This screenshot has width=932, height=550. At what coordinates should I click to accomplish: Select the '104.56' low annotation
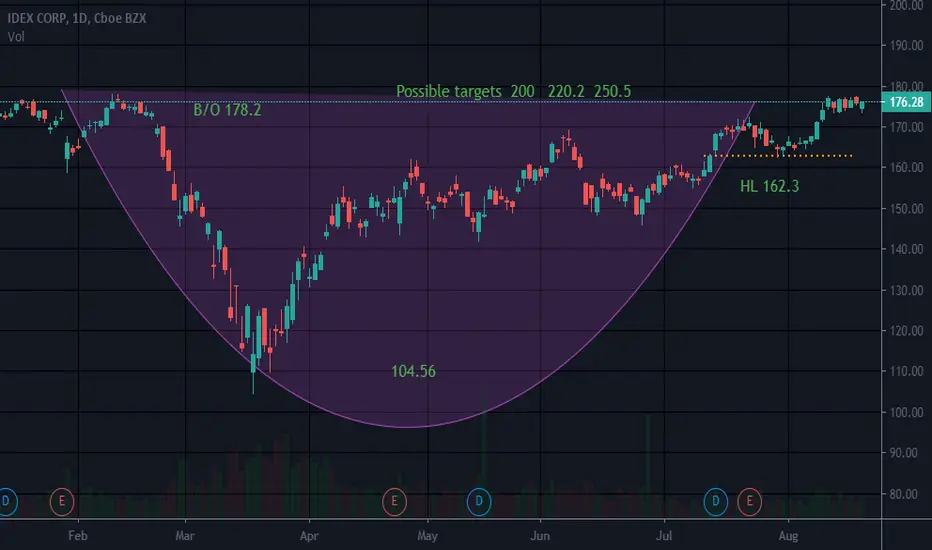[413, 372]
